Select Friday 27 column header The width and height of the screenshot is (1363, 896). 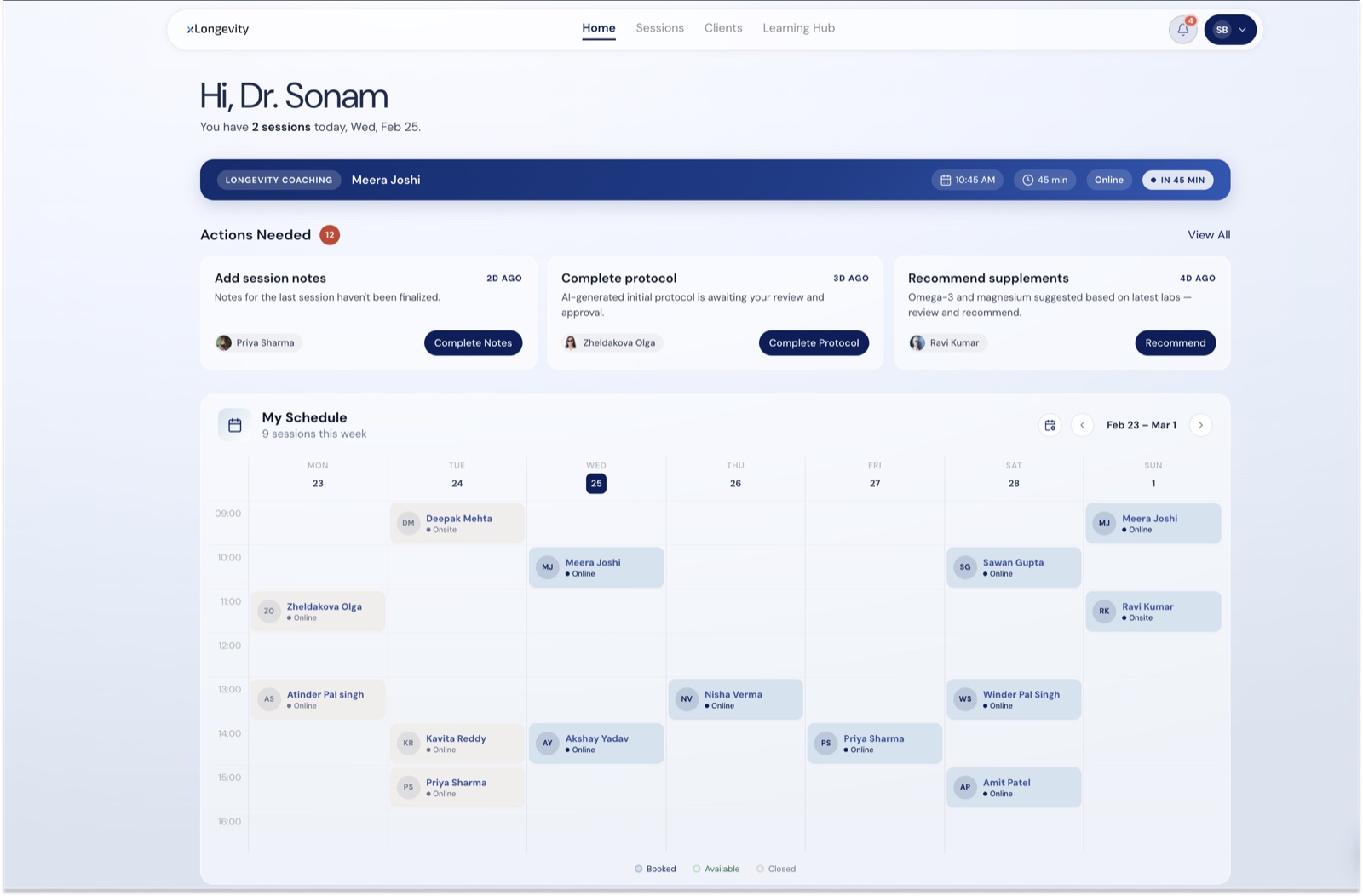click(875, 475)
